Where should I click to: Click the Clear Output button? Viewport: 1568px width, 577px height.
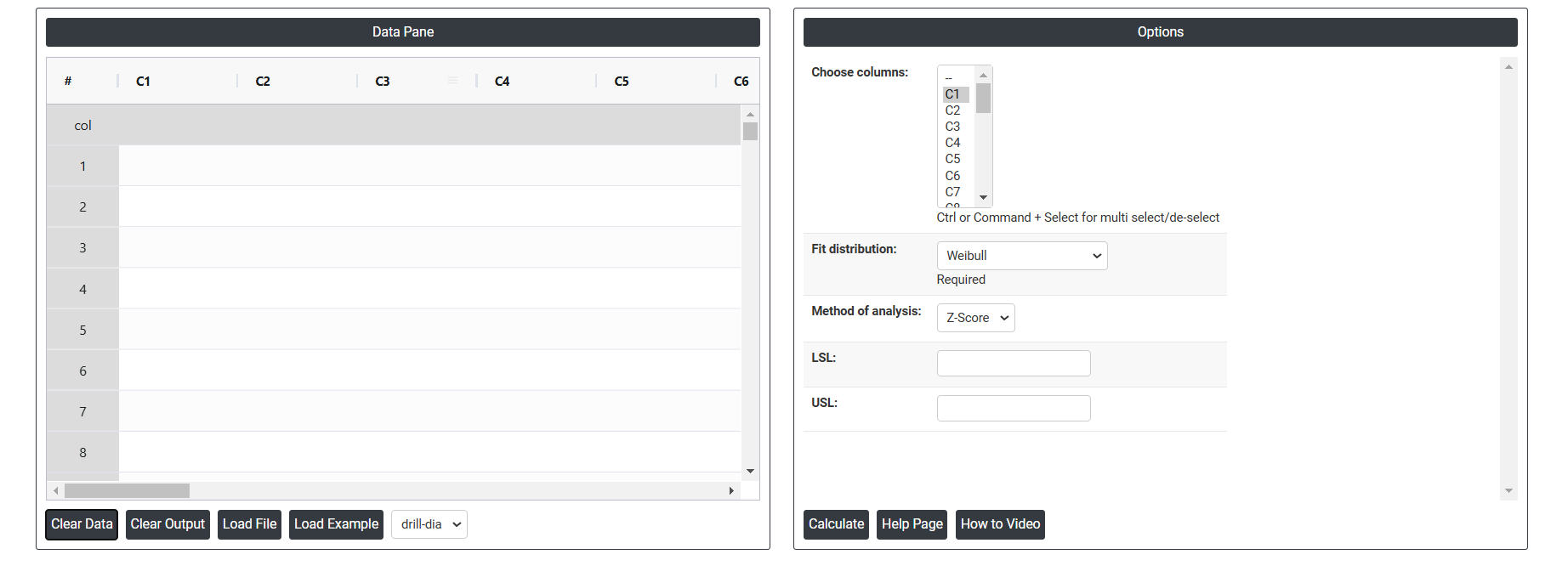coord(168,524)
